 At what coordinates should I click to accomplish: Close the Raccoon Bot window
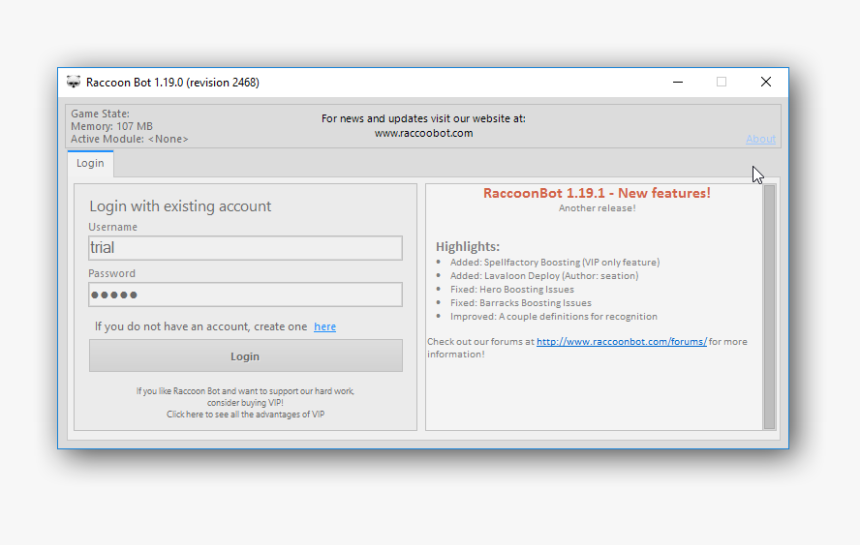[766, 82]
